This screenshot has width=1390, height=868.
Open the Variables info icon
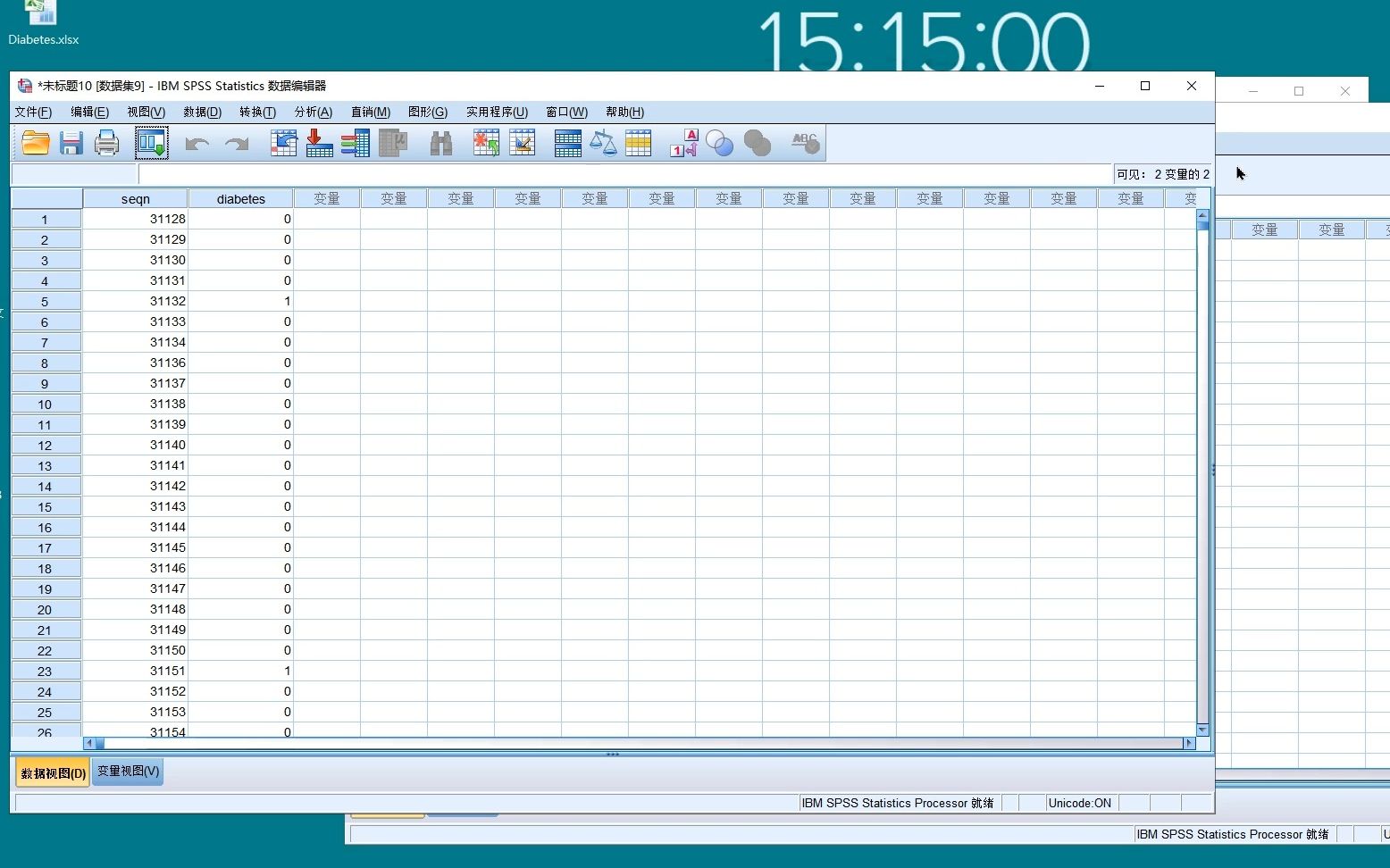point(355,143)
